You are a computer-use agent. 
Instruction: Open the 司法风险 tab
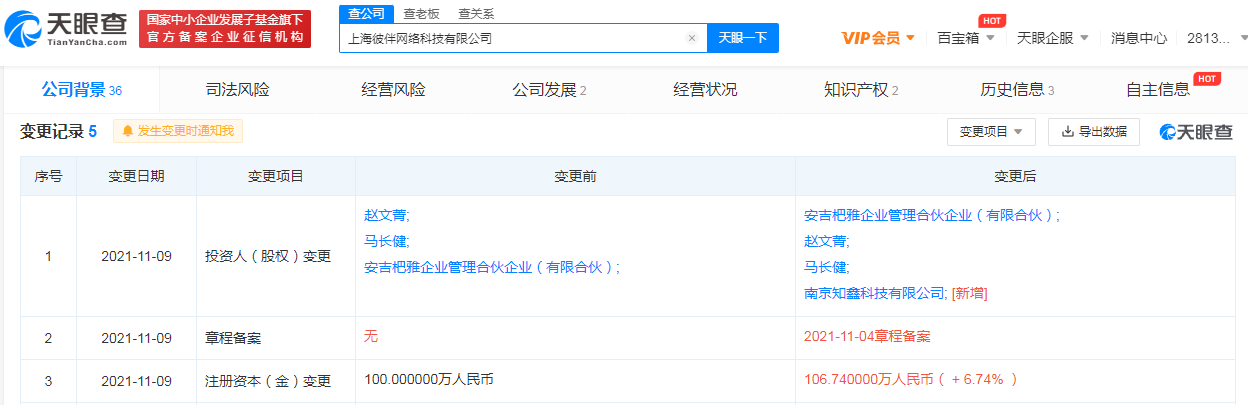click(x=237, y=90)
